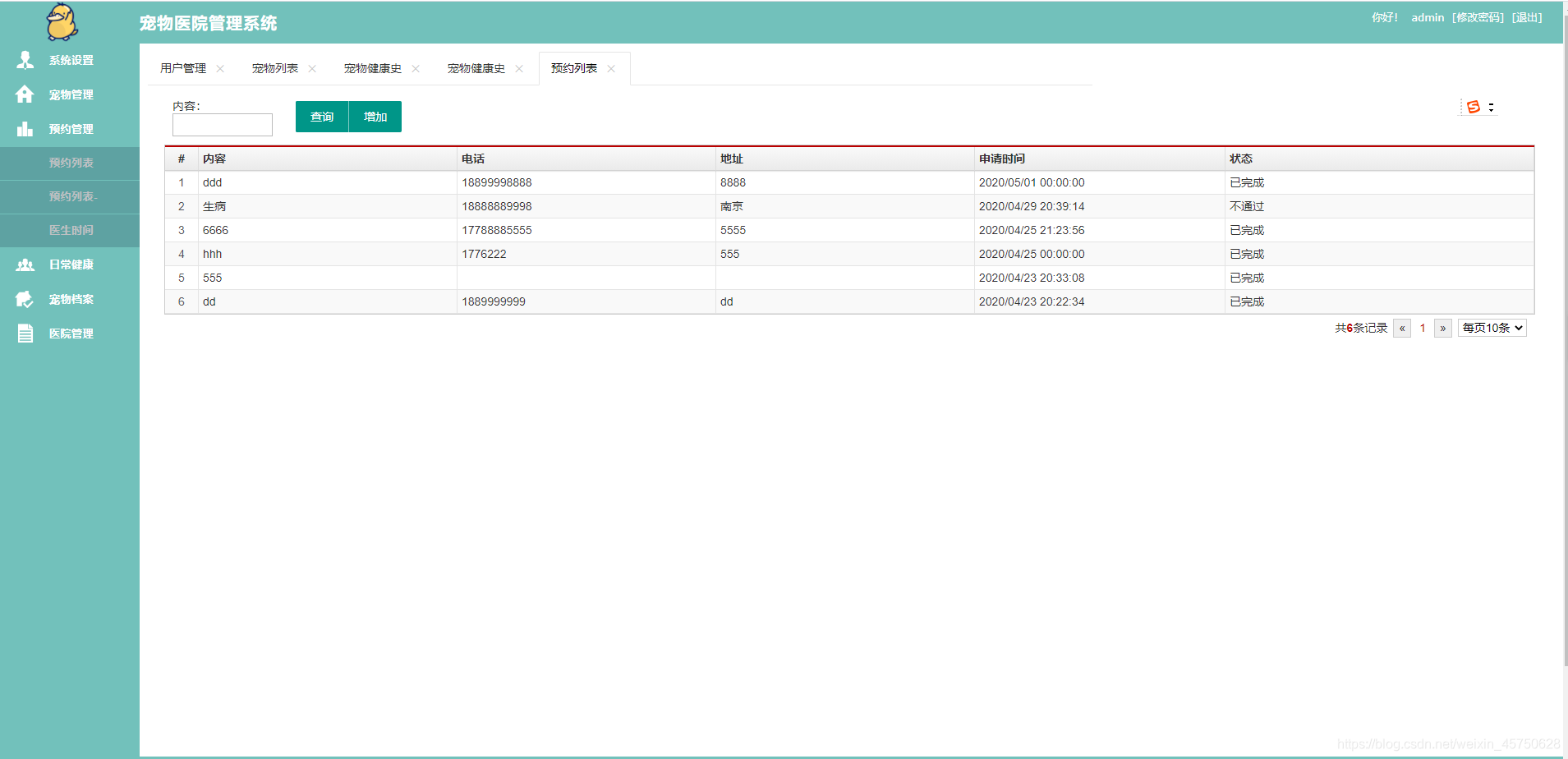
Task: Open the 每页10条 page size dropdown
Action: point(1492,328)
